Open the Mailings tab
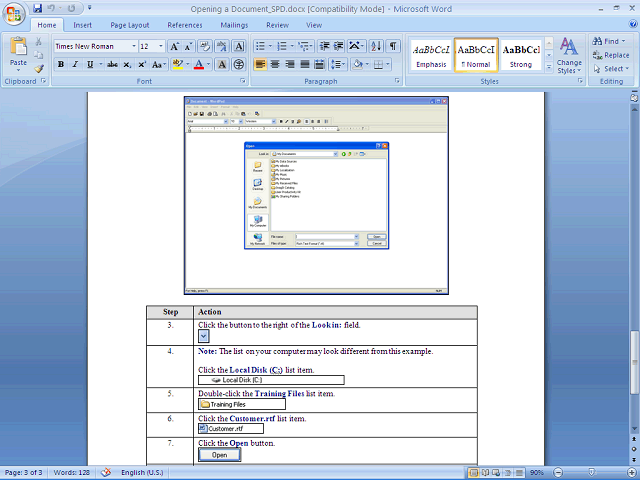 tap(234, 25)
